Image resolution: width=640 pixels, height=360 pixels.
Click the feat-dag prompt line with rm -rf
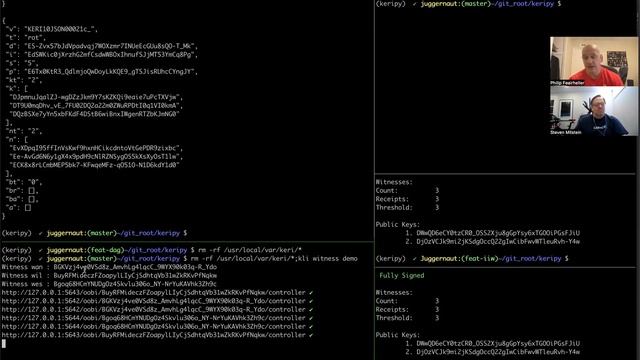(x=151, y=250)
